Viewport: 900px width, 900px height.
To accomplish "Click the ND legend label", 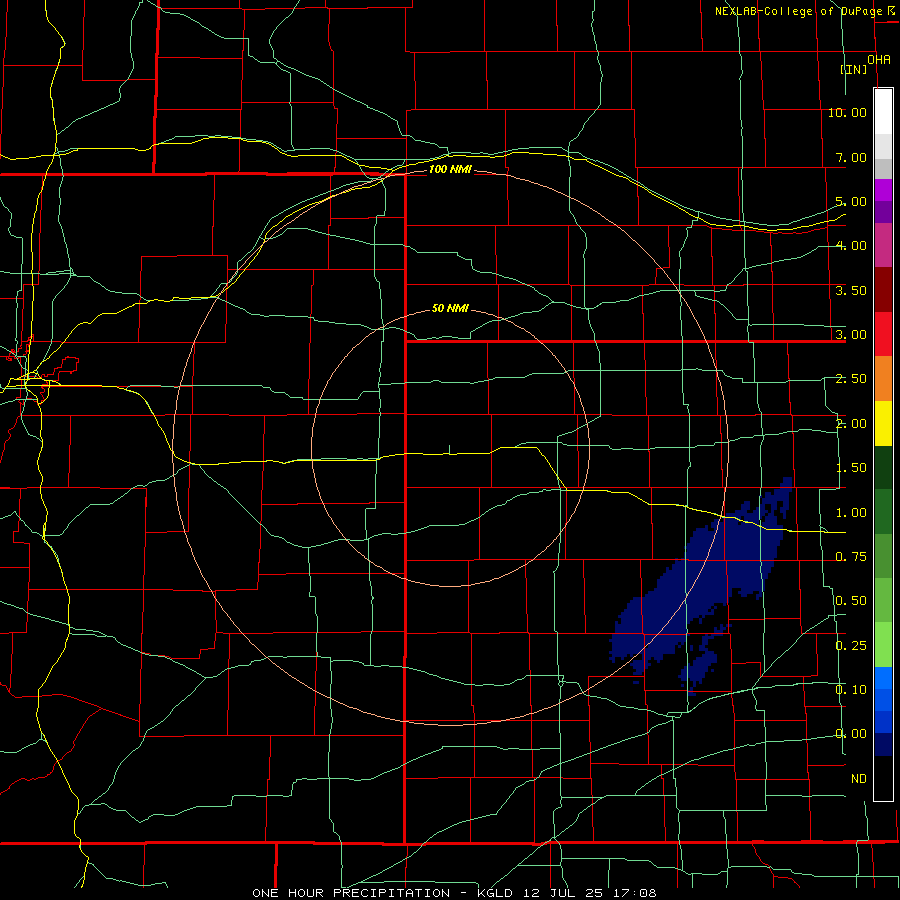I will [859, 779].
